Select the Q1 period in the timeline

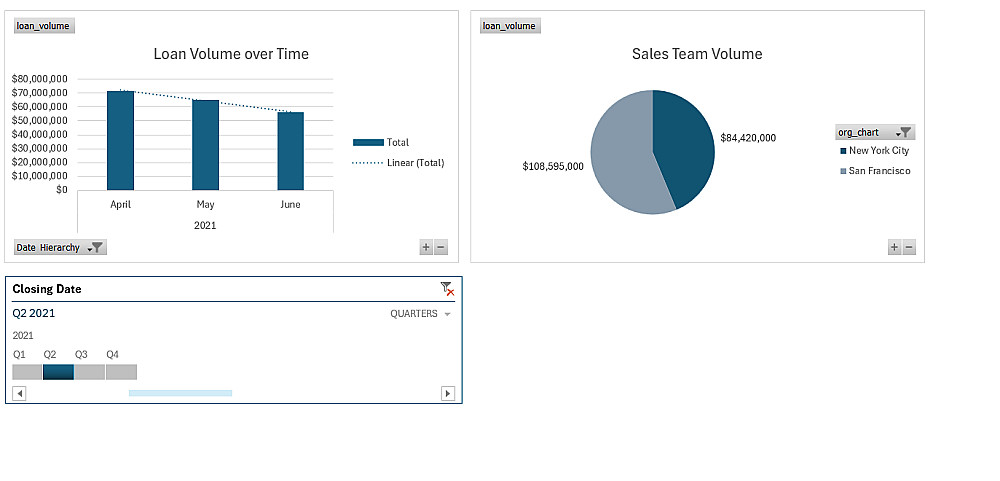27,372
